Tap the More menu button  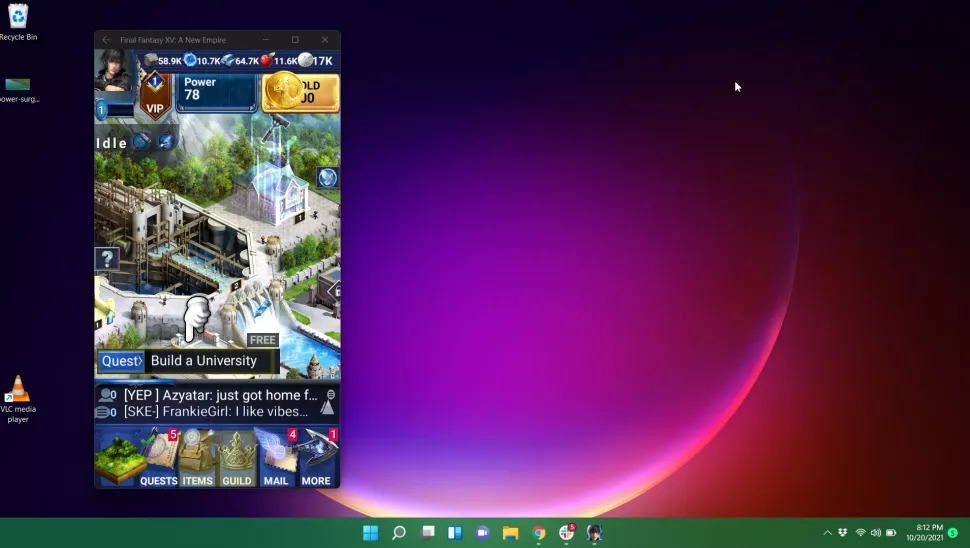[x=317, y=460]
